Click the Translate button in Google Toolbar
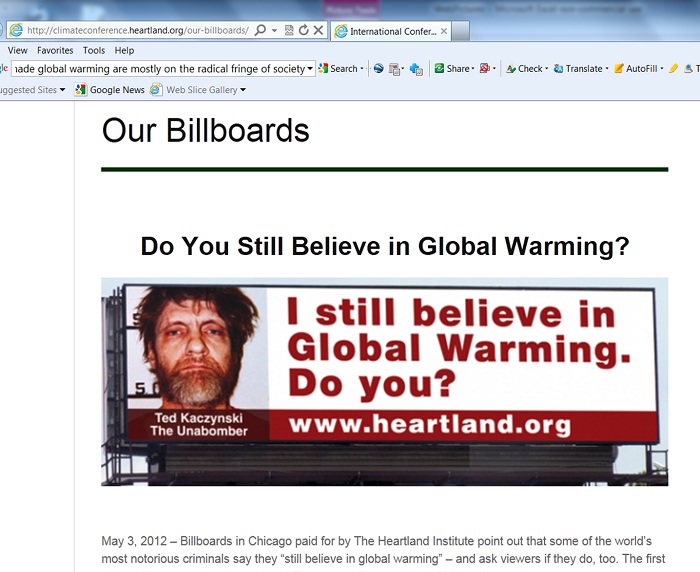This screenshot has height=572, width=700. click(x=578, y=69)
